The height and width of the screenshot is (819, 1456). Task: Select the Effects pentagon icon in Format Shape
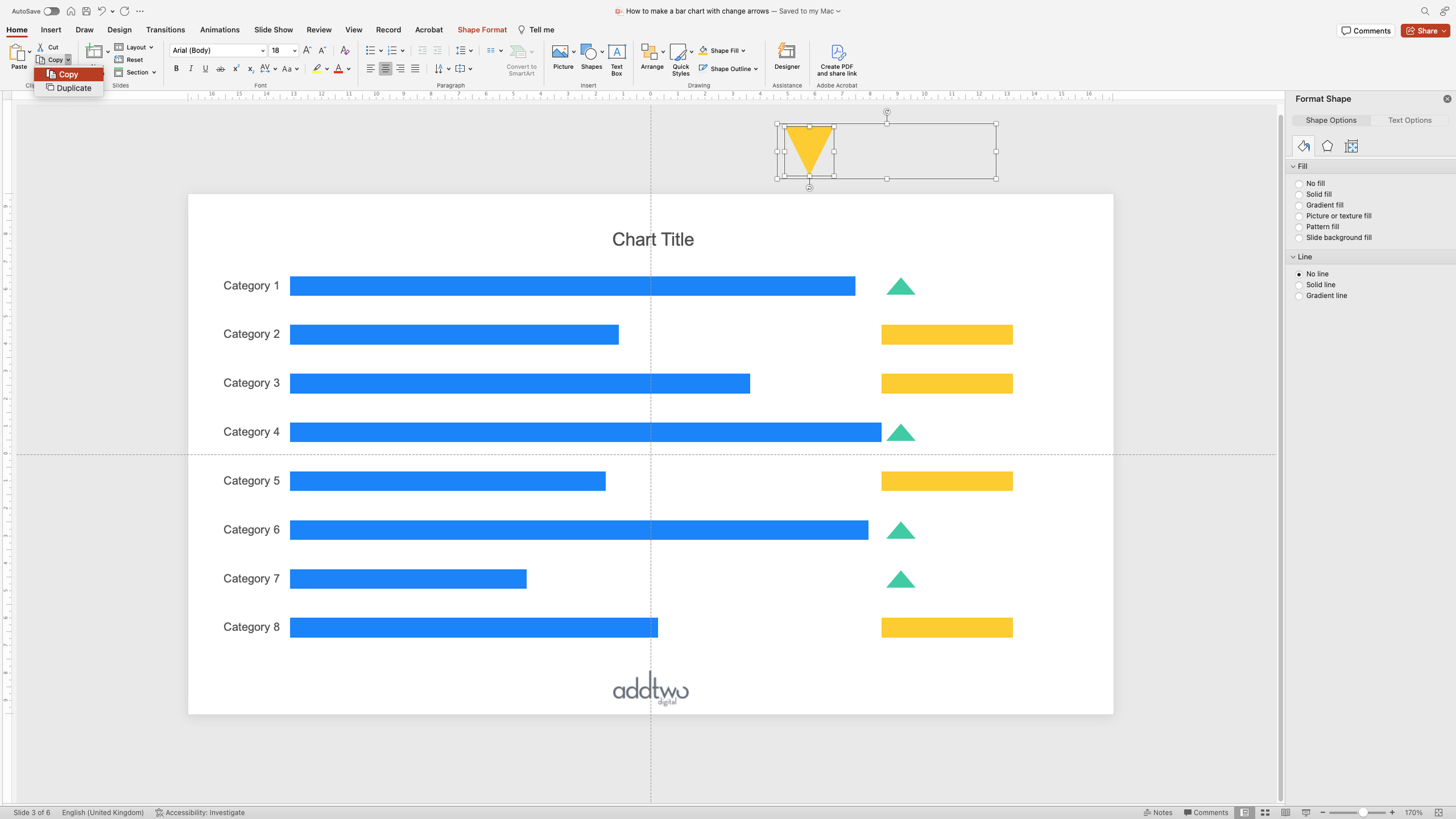(x=1327, y=146)
